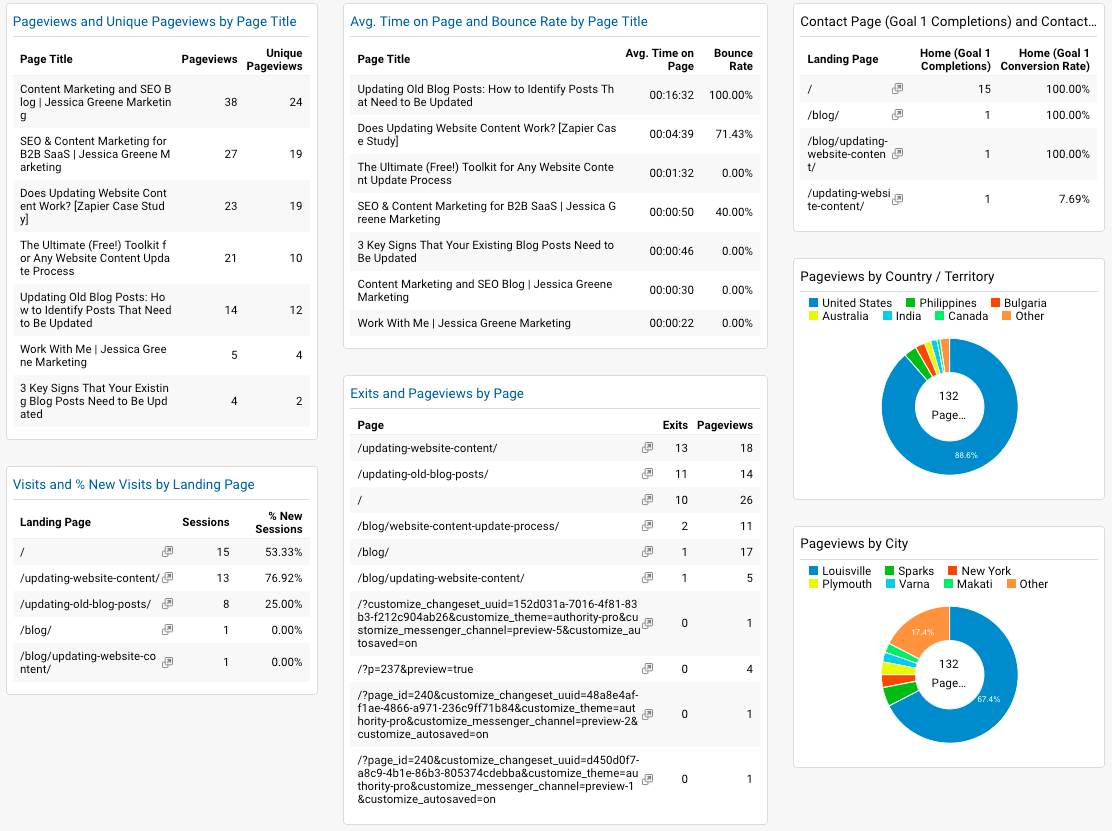Open the external link icon beside "/" landing page

coord(167,551)
